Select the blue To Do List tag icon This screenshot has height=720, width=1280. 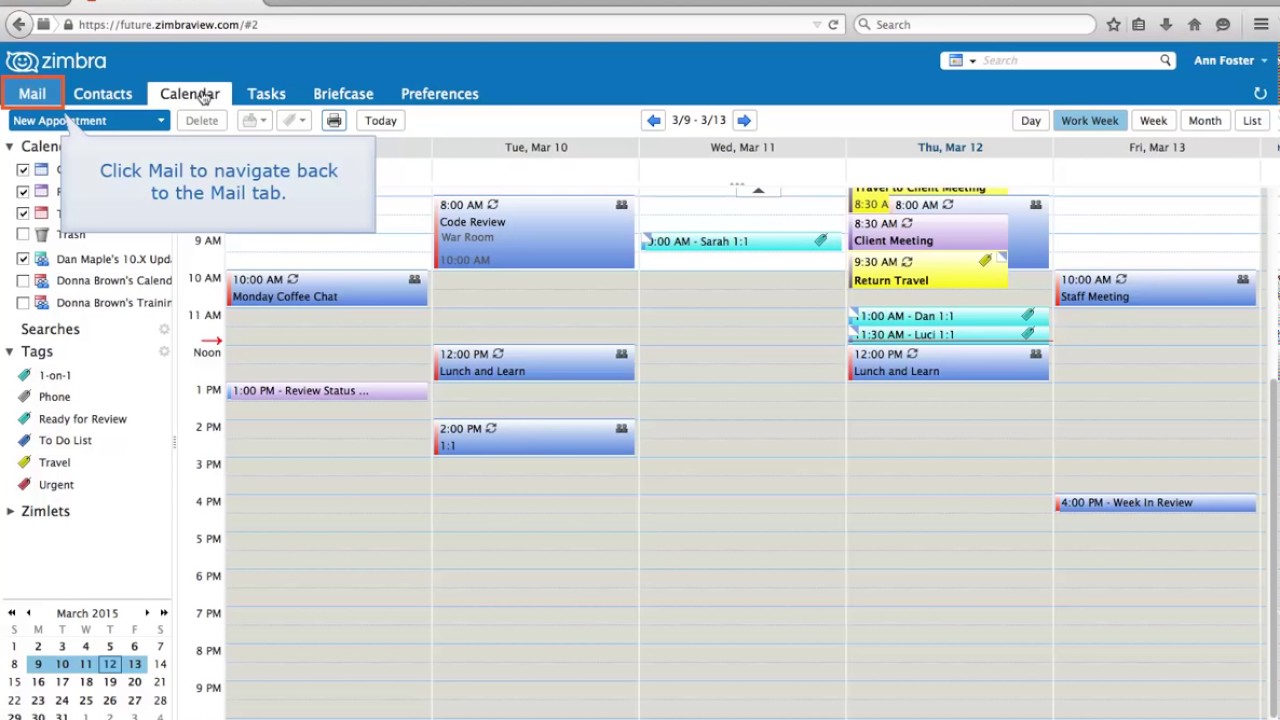point(25,440)
